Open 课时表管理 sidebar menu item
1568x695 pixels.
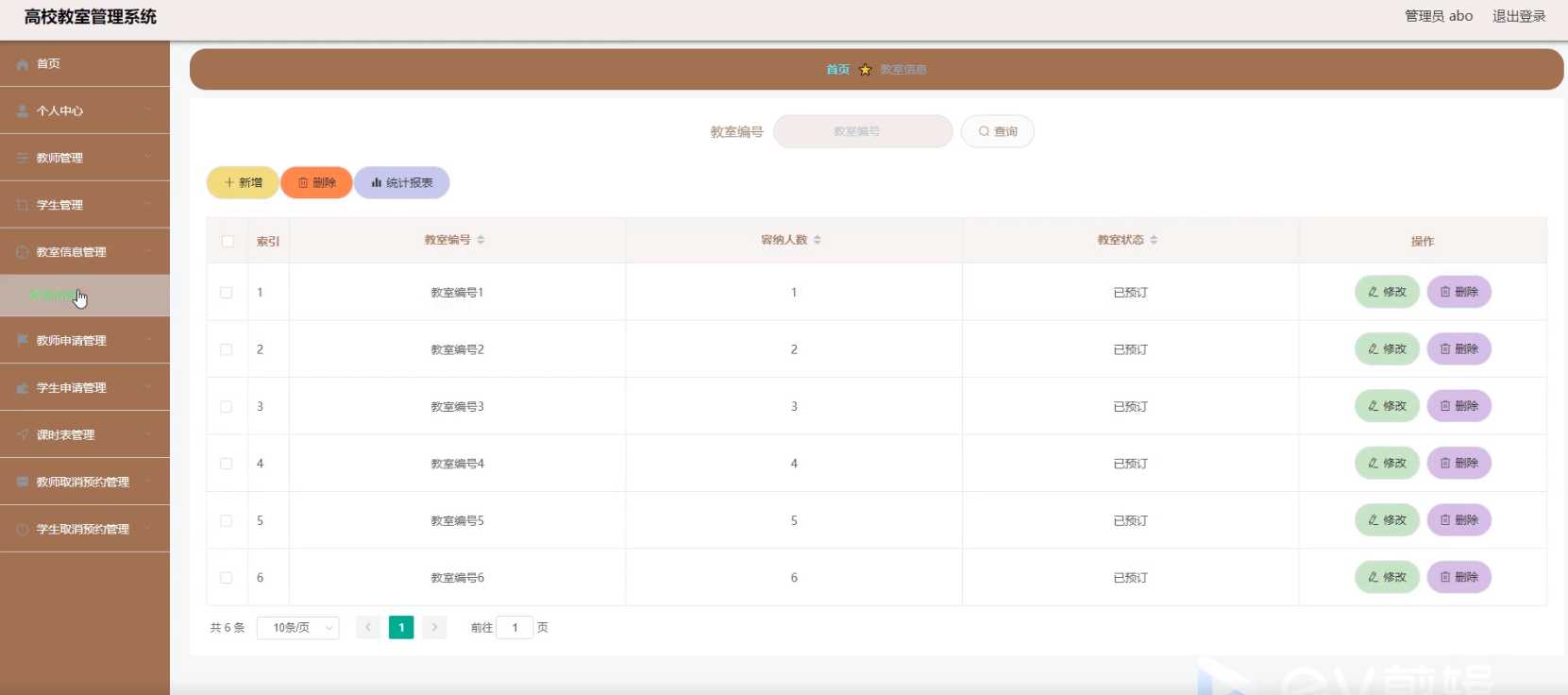[85, 435]
